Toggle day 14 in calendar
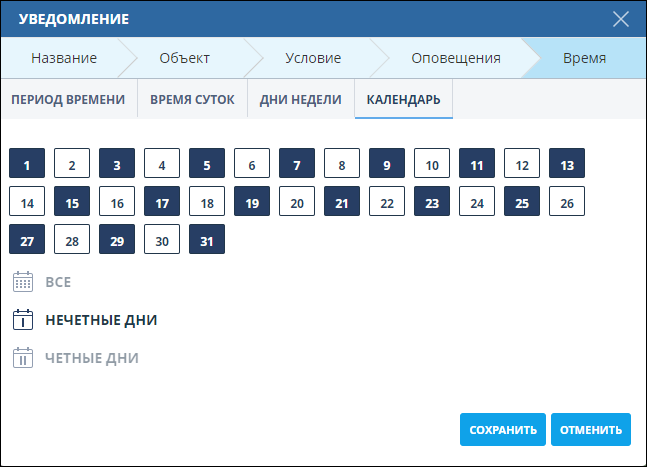This screenshot has height=467, width=647. tap(27, 201)
